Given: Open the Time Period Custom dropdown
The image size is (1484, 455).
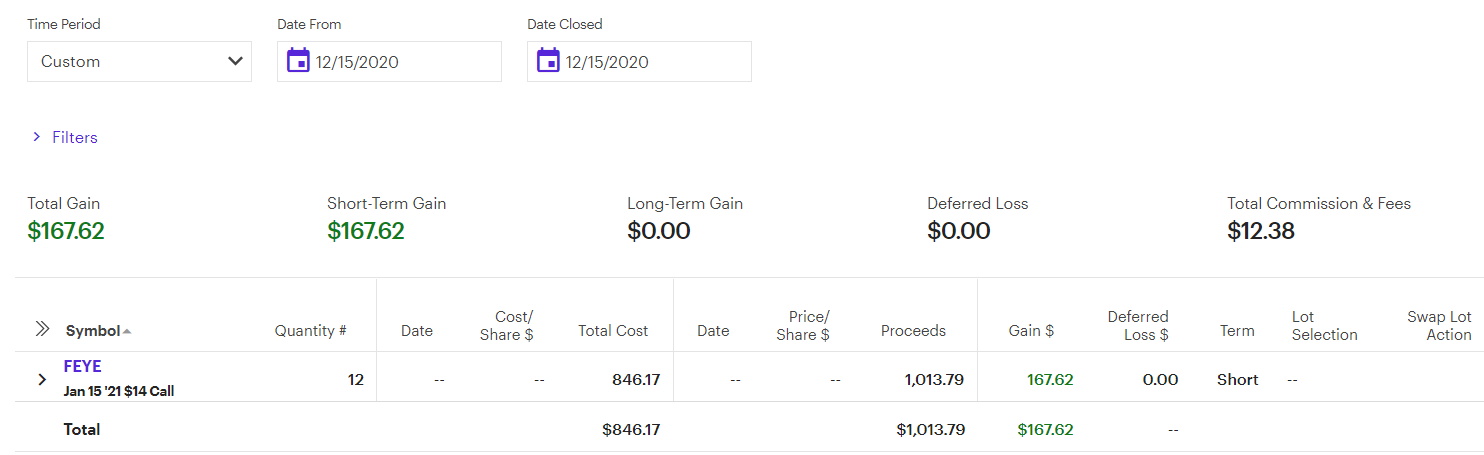Looking at the screenshot, I should [x=139, y=62].
